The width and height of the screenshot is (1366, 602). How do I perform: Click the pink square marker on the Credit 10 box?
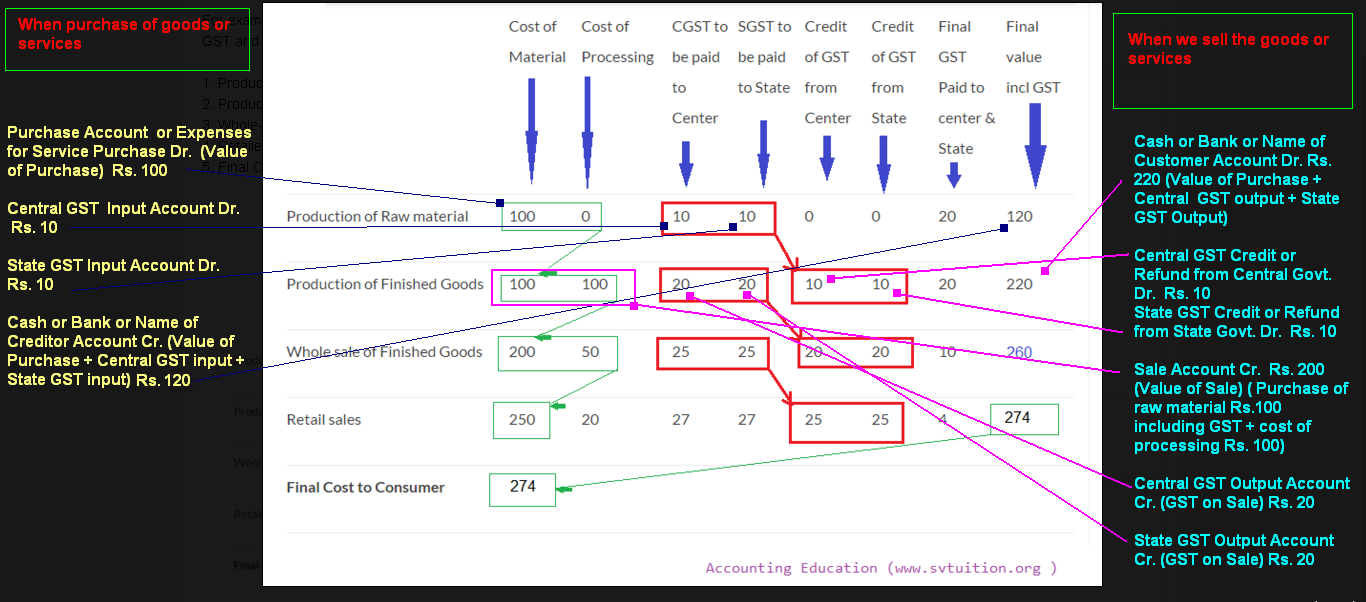831,279
